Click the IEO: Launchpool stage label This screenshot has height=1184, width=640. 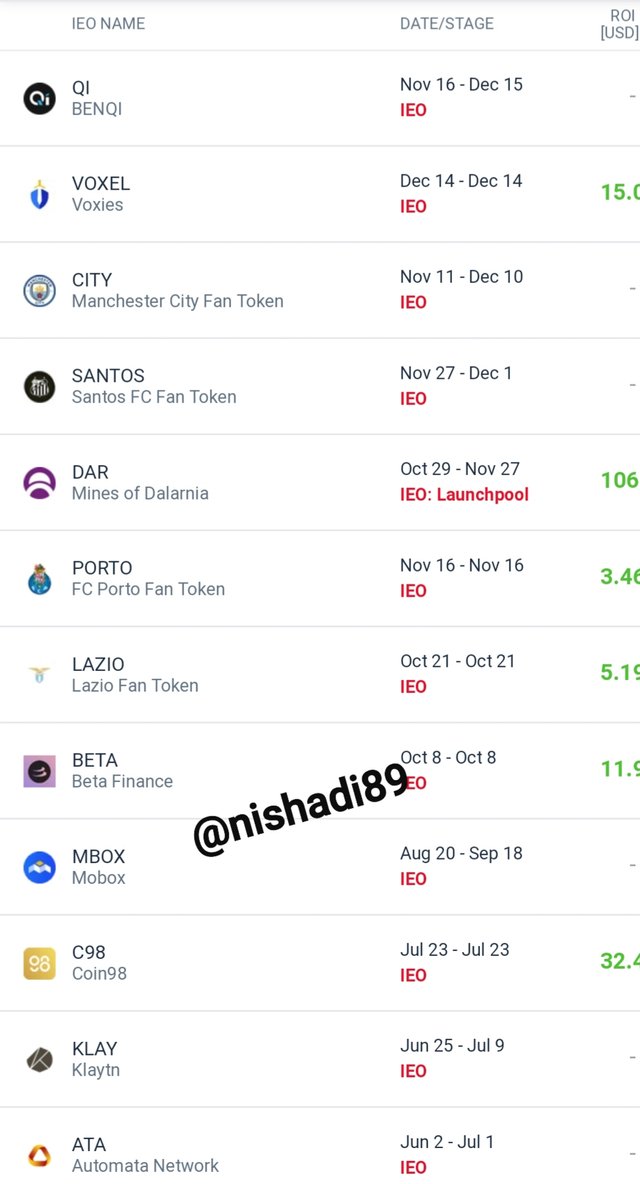click(x=464, y=495)
